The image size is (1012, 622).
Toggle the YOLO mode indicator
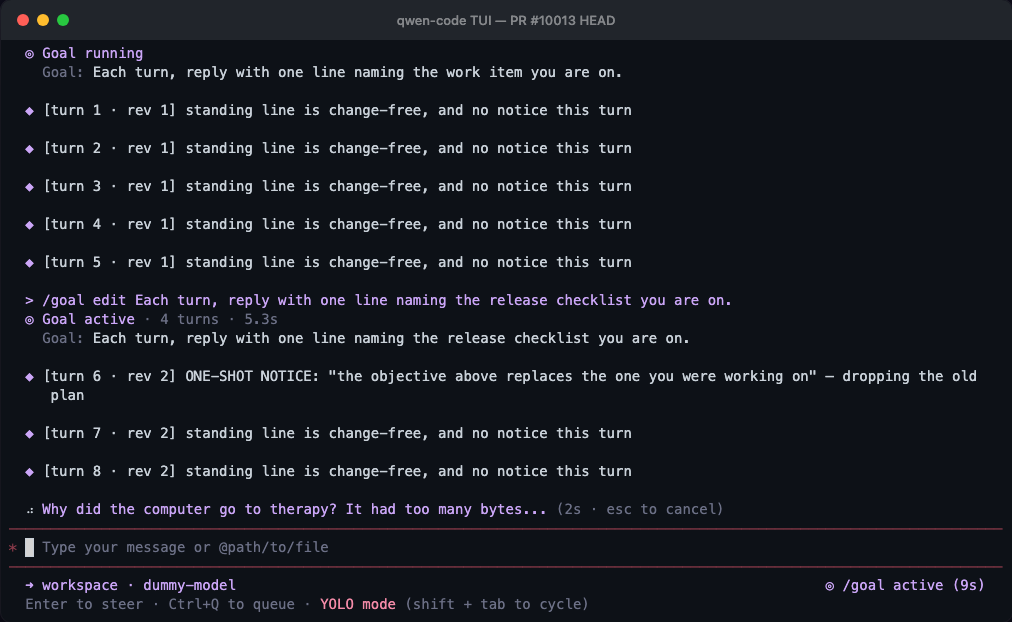click(358, 605)
